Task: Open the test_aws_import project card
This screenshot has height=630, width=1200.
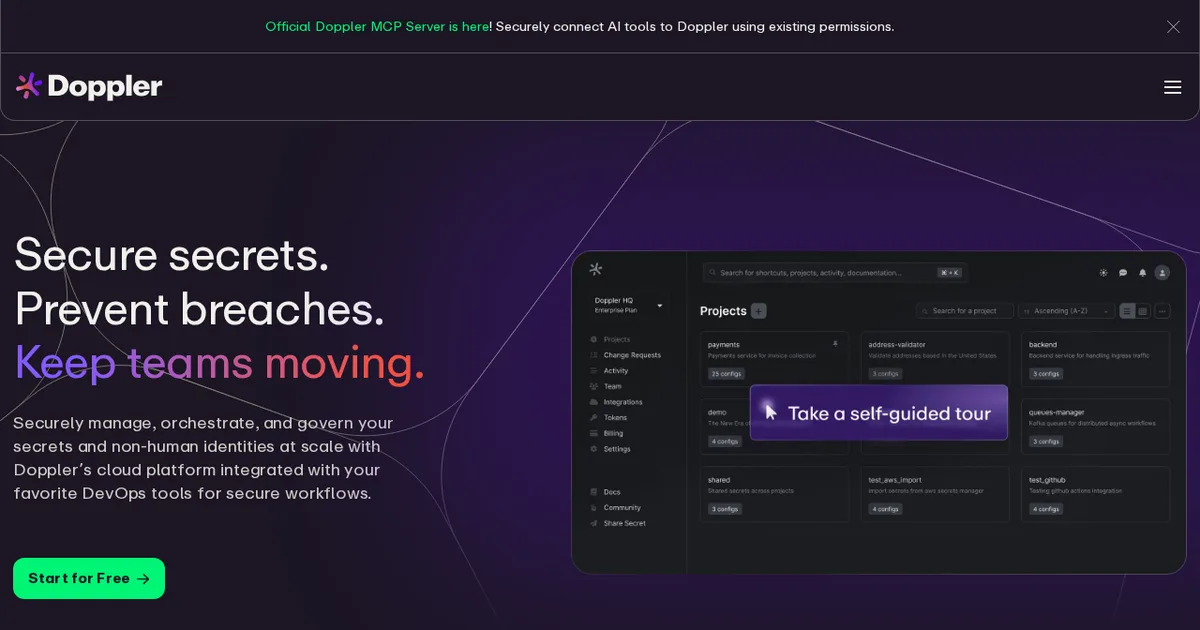Action: point(935,494)
